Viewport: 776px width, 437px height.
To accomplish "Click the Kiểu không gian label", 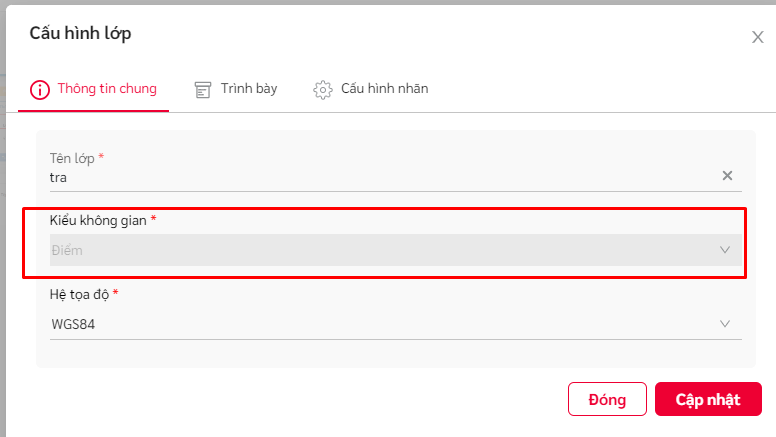I will point(98,220).
